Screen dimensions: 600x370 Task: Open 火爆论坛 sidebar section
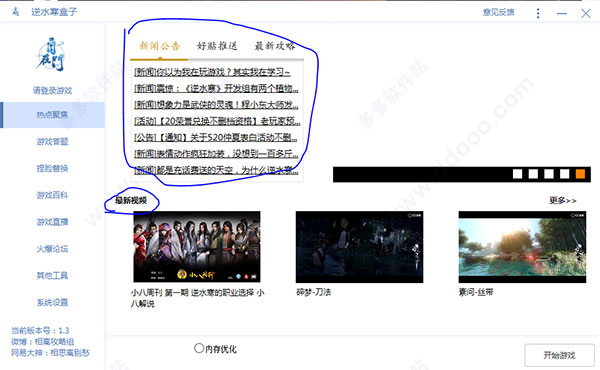point(52,249)
